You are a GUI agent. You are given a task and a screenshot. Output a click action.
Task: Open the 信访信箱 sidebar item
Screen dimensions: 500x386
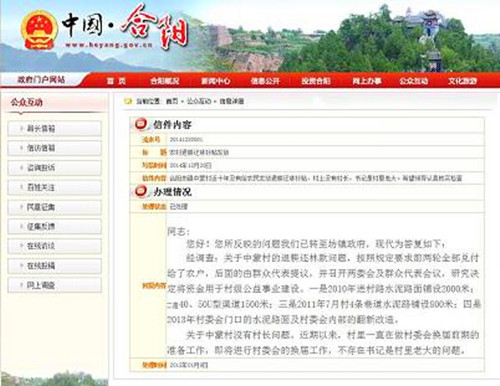pos(54,148)
